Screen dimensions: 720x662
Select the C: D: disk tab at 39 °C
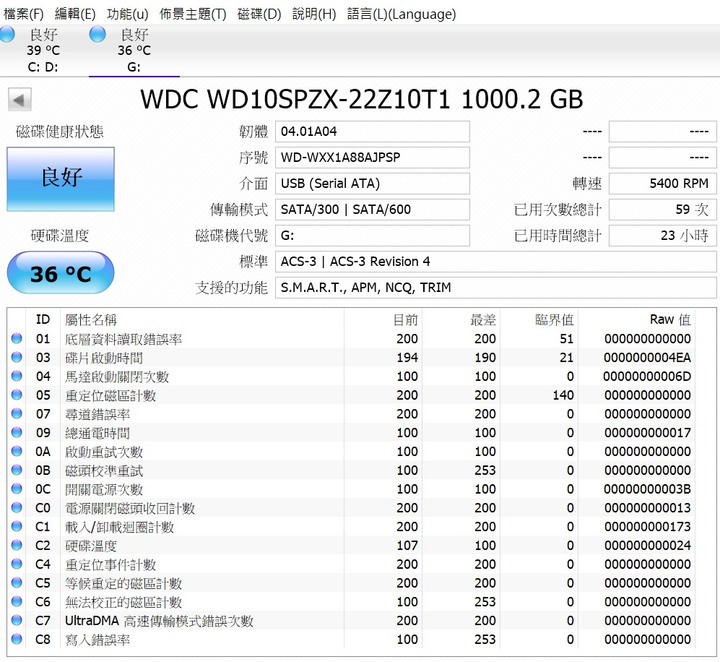(x=43, y=50)
